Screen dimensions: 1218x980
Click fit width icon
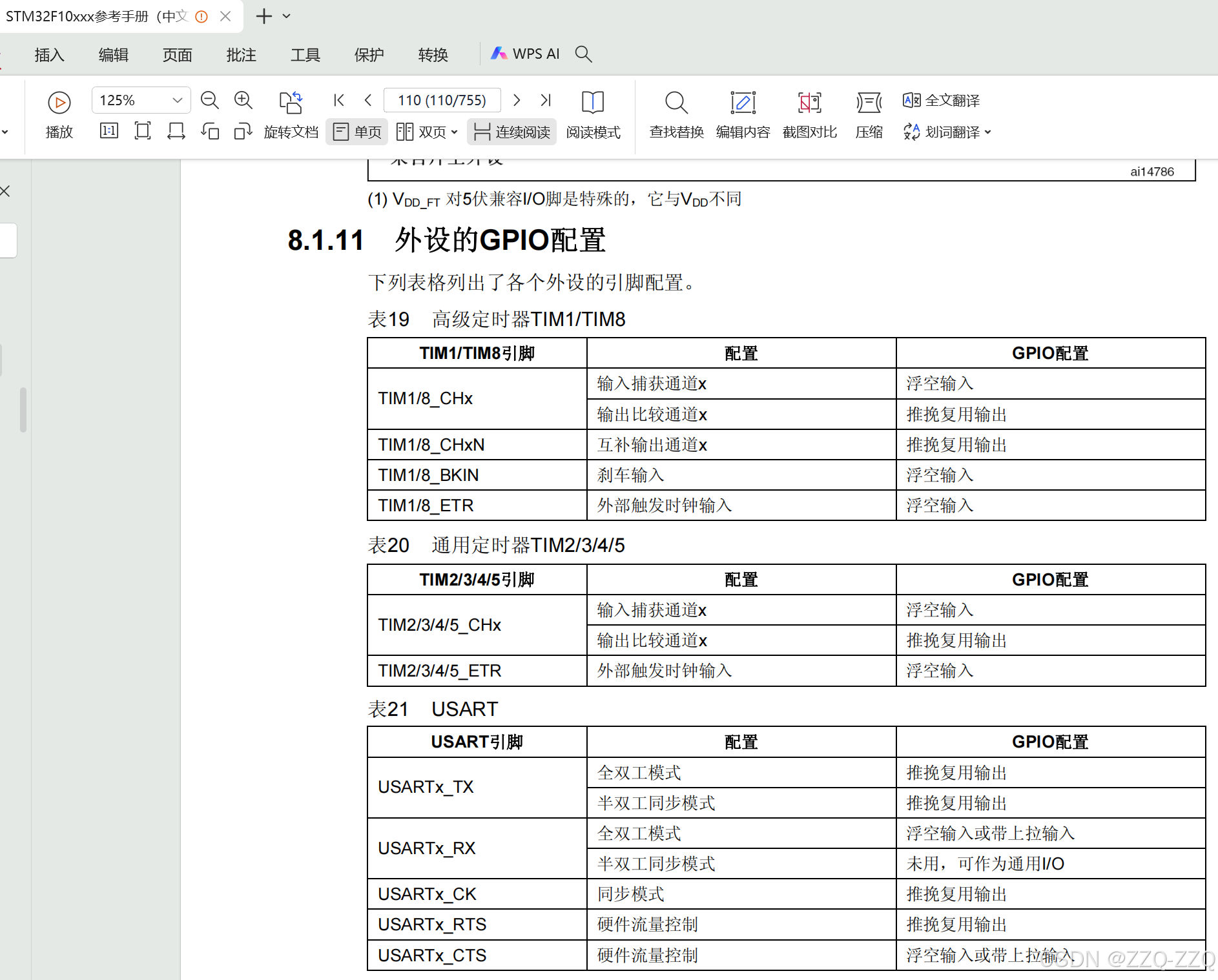[x=176, y=131]
